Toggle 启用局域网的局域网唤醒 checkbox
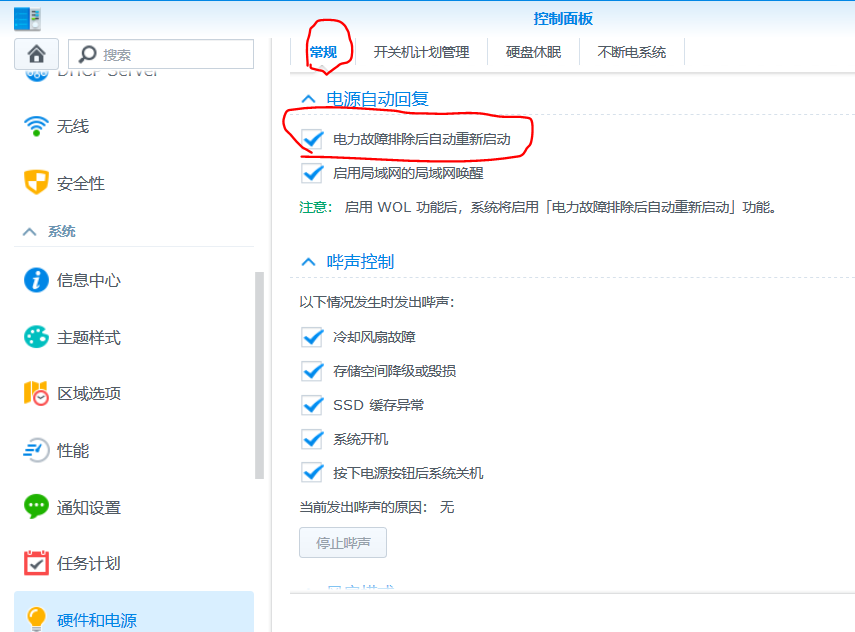Image resolution: width=855 pixels, height=632 pixels. tap(312, 173)
